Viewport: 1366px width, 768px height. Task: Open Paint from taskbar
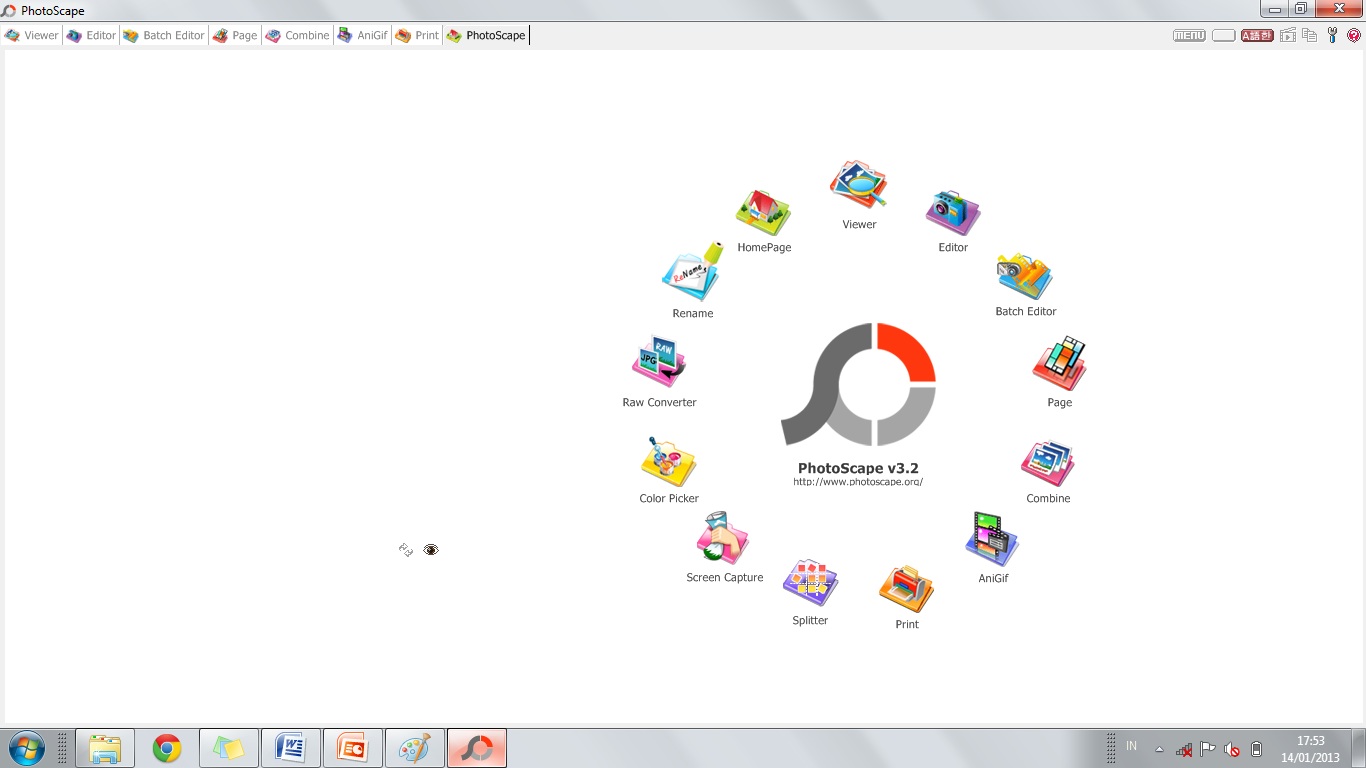coord(415,748)
